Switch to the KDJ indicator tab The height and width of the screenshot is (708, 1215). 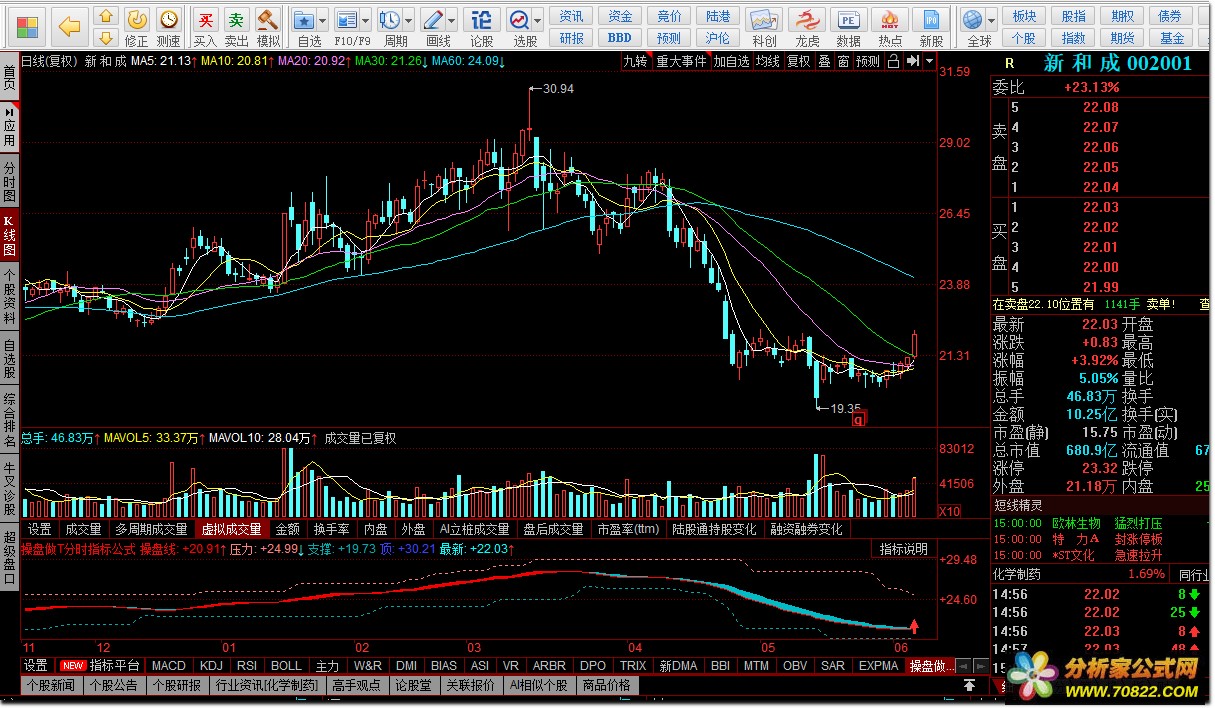211,665
